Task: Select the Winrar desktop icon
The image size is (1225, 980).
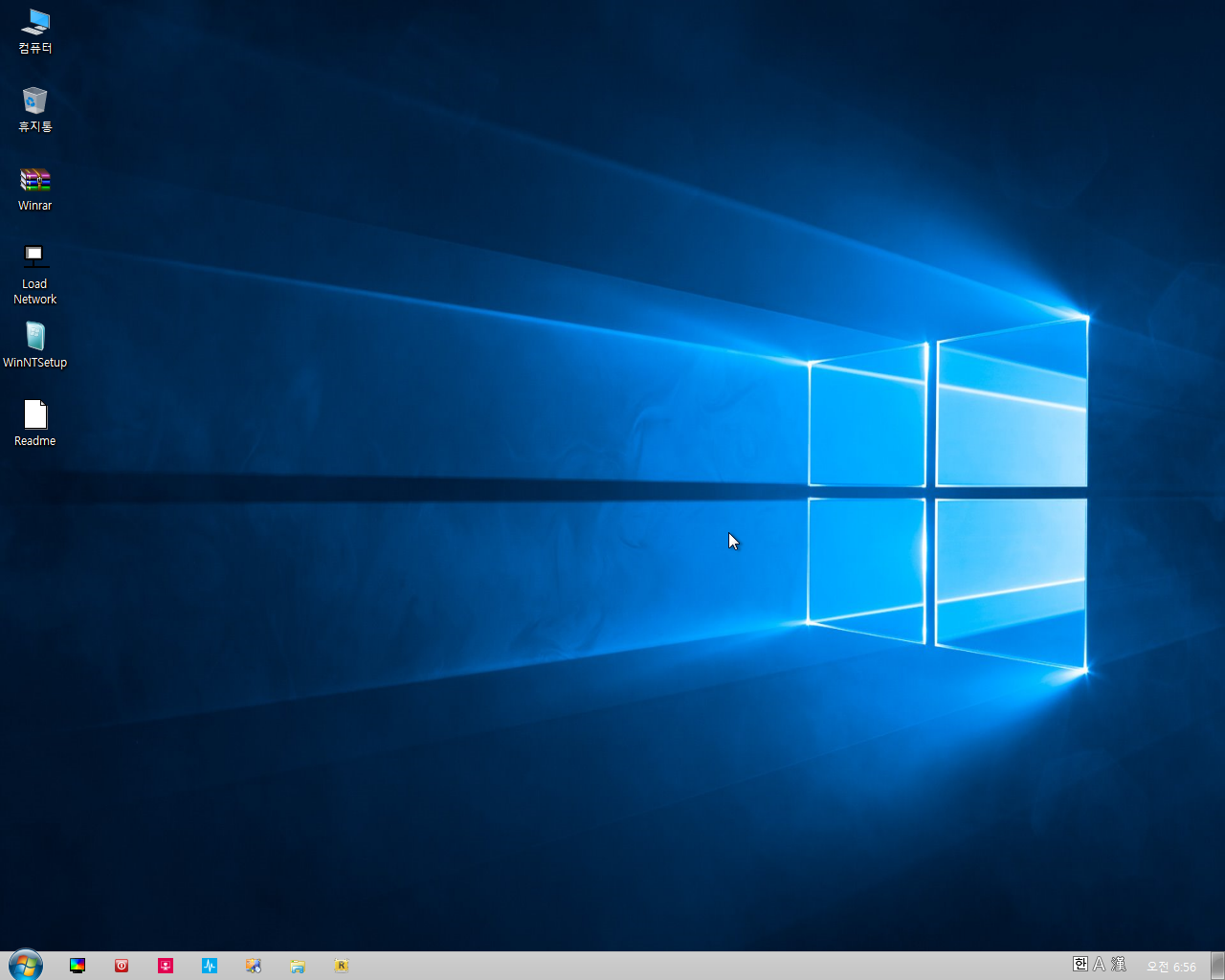Action: pyautogui.click(x=35, y=189)
